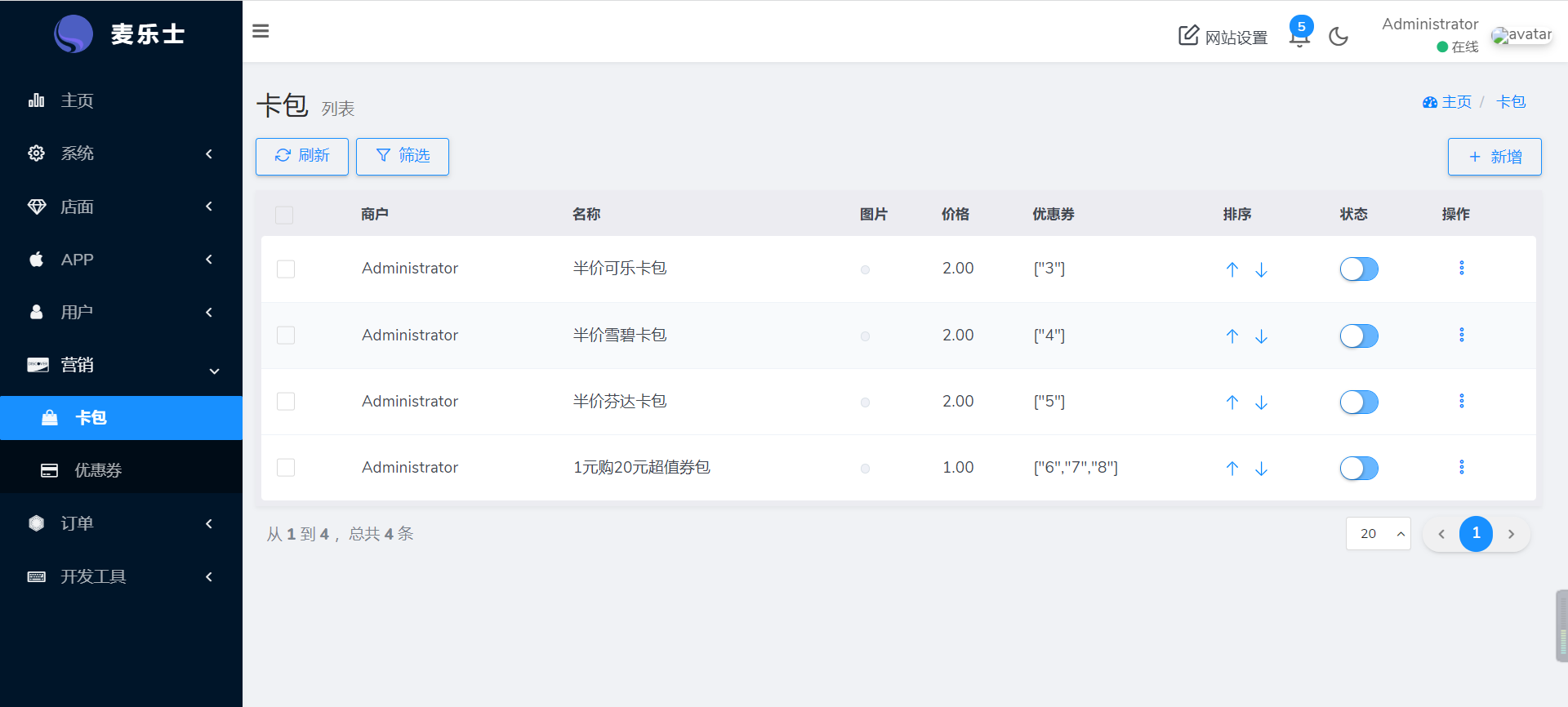Open actions menu for 半价雪碧卡包
This screenshot has height=707, width=1568.
coord(1462,335)
